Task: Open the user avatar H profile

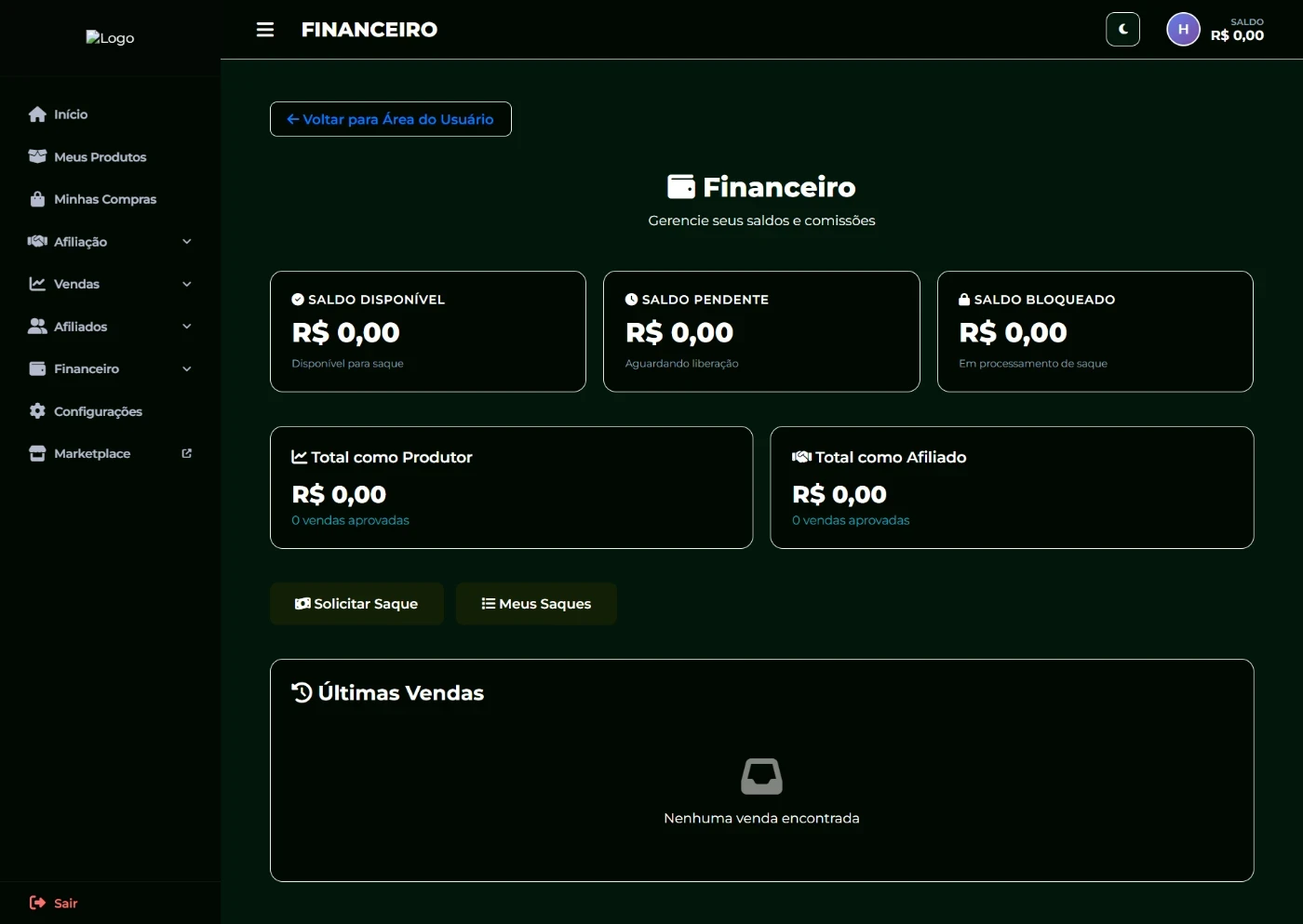Action: (x=1183, y=30)
